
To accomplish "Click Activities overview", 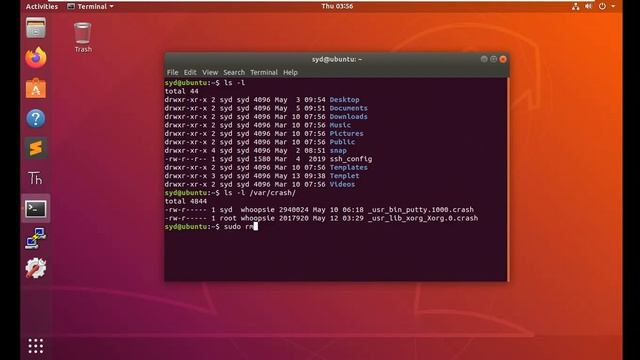I will point(42,6).
